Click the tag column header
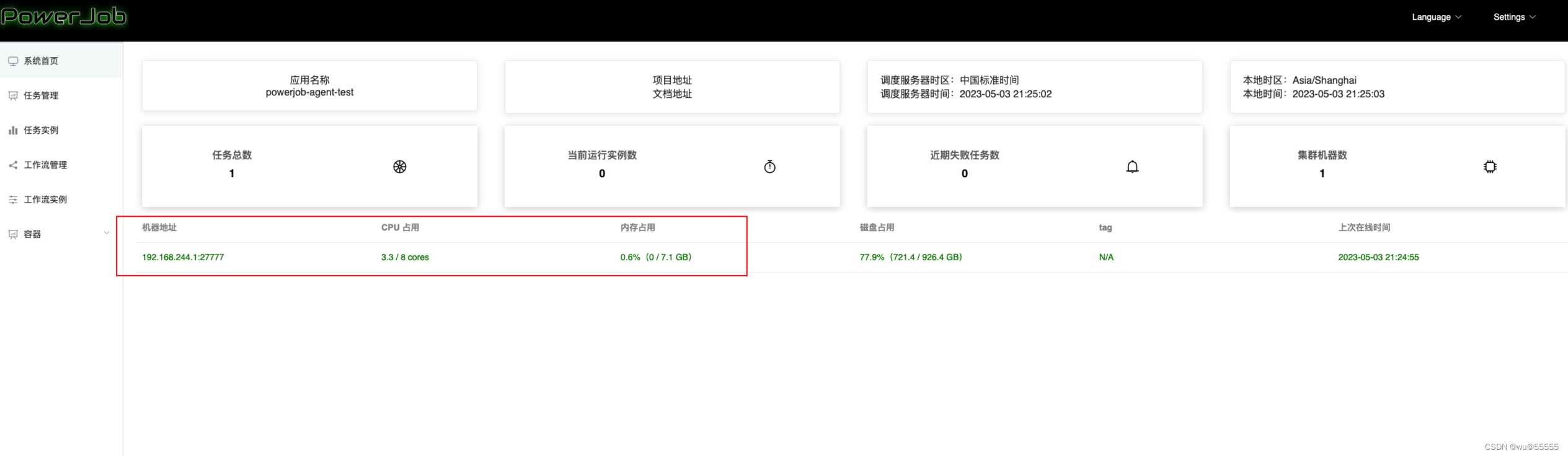Viewport: 1568px width, 456px height. (x=1105, y=227)
